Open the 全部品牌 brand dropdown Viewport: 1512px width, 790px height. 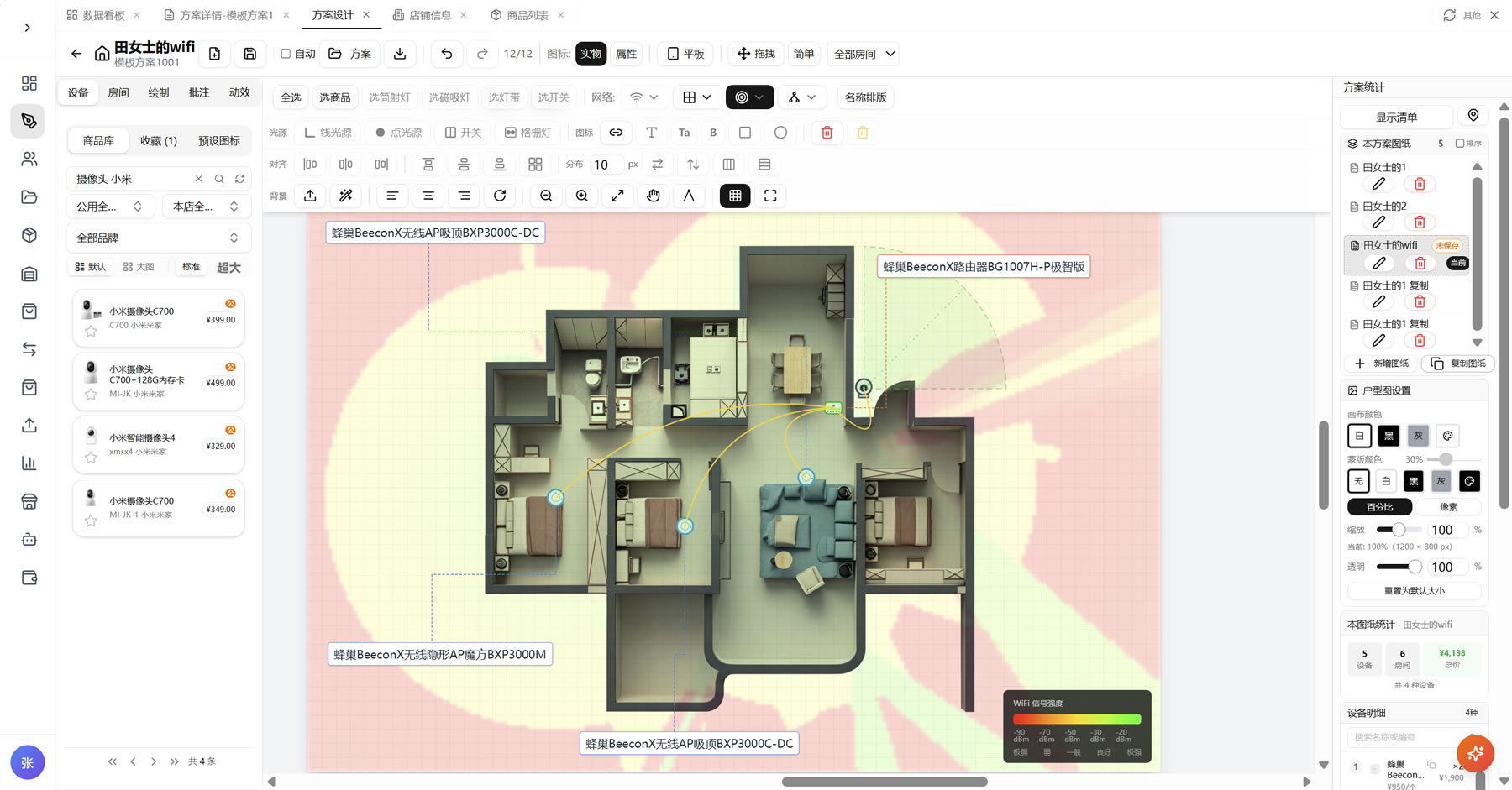point(158,238)
